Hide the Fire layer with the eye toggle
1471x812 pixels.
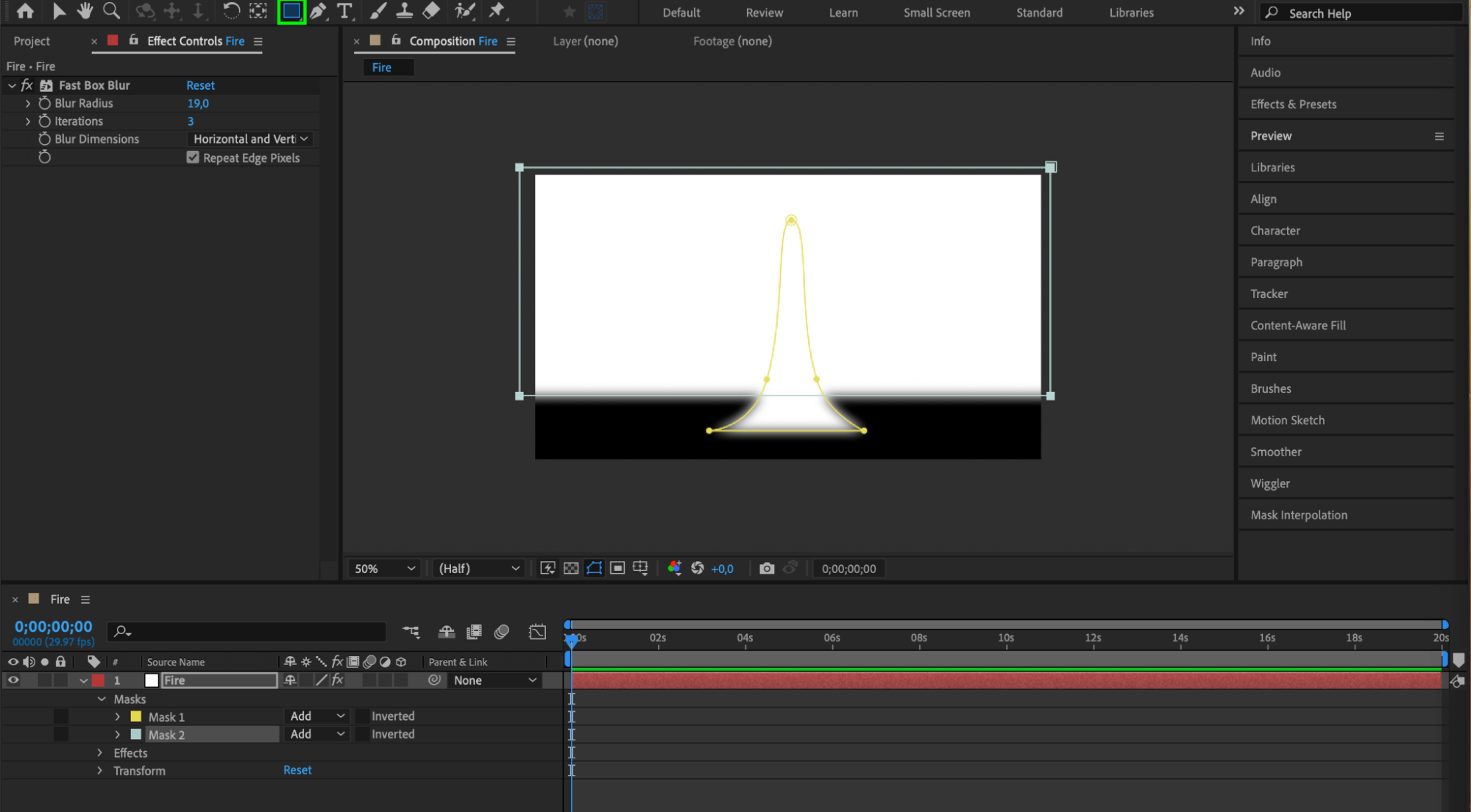(x=13, y=680)
